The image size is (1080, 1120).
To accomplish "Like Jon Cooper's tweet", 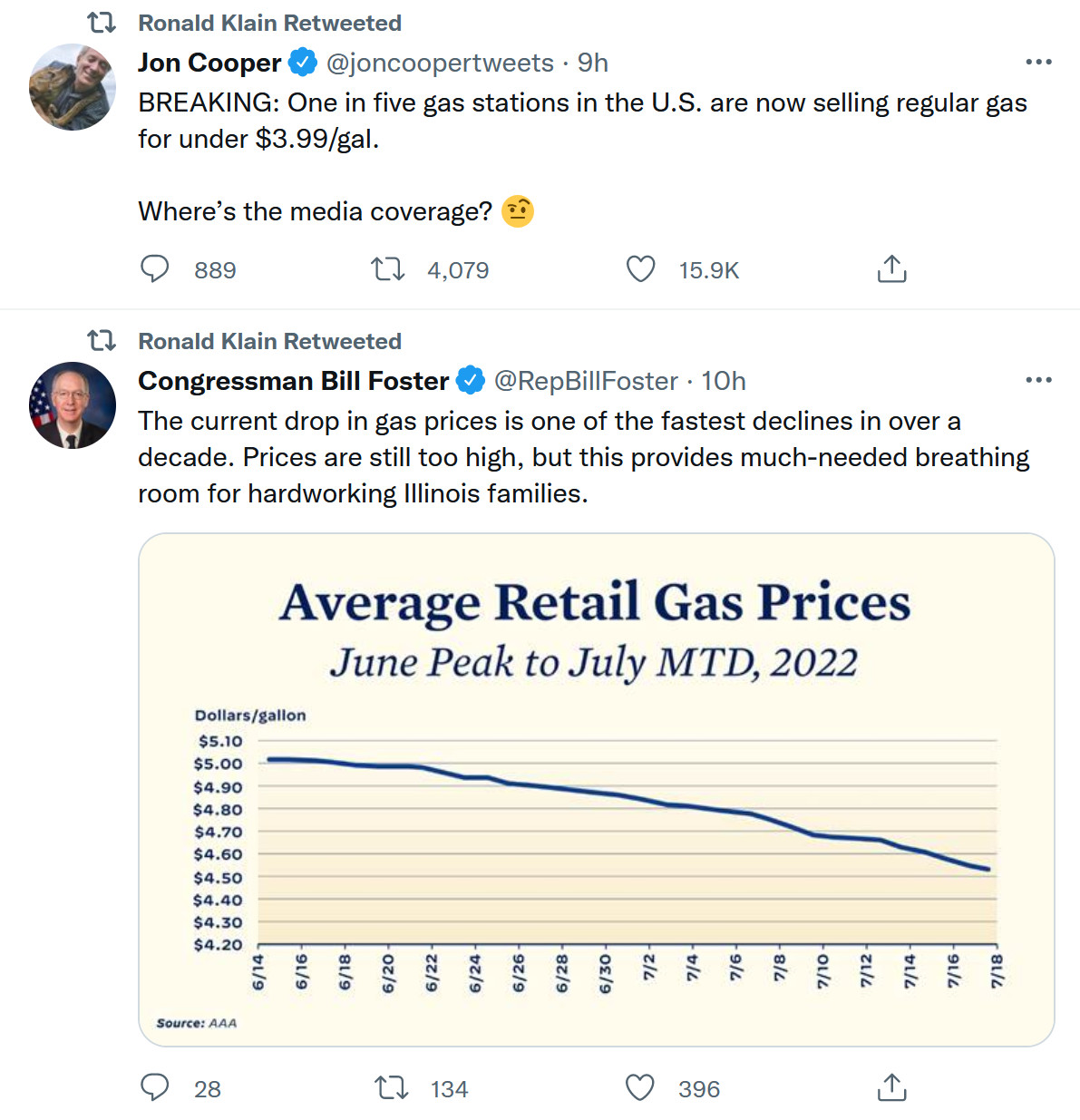I will 641,269.
